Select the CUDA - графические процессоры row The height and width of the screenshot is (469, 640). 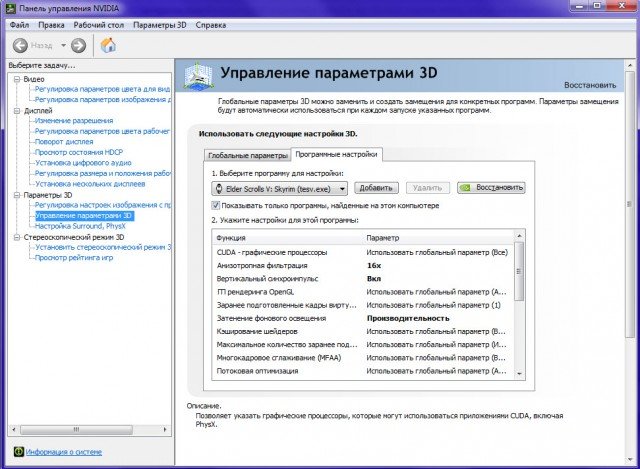tap(362, 252)
